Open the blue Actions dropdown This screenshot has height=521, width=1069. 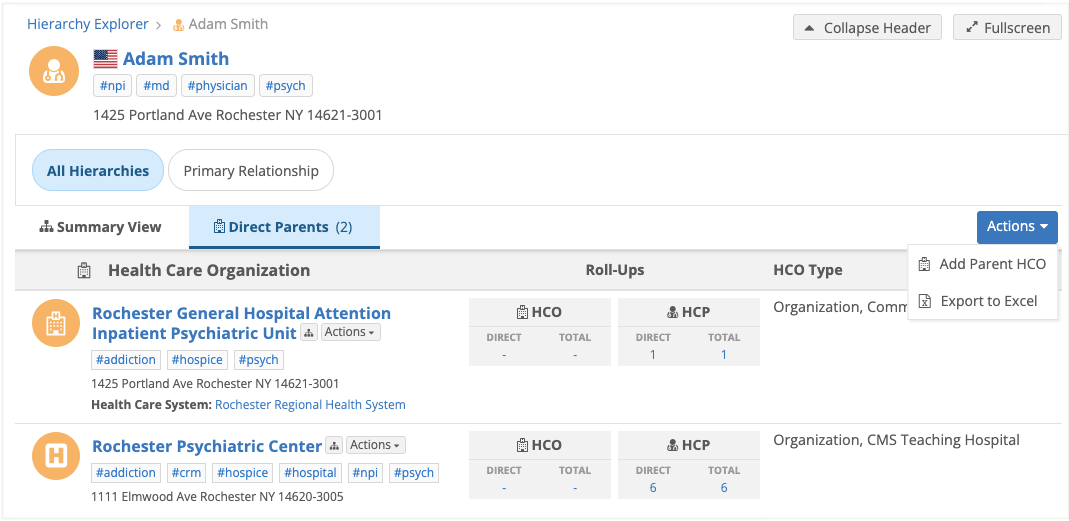point(1016,227)
